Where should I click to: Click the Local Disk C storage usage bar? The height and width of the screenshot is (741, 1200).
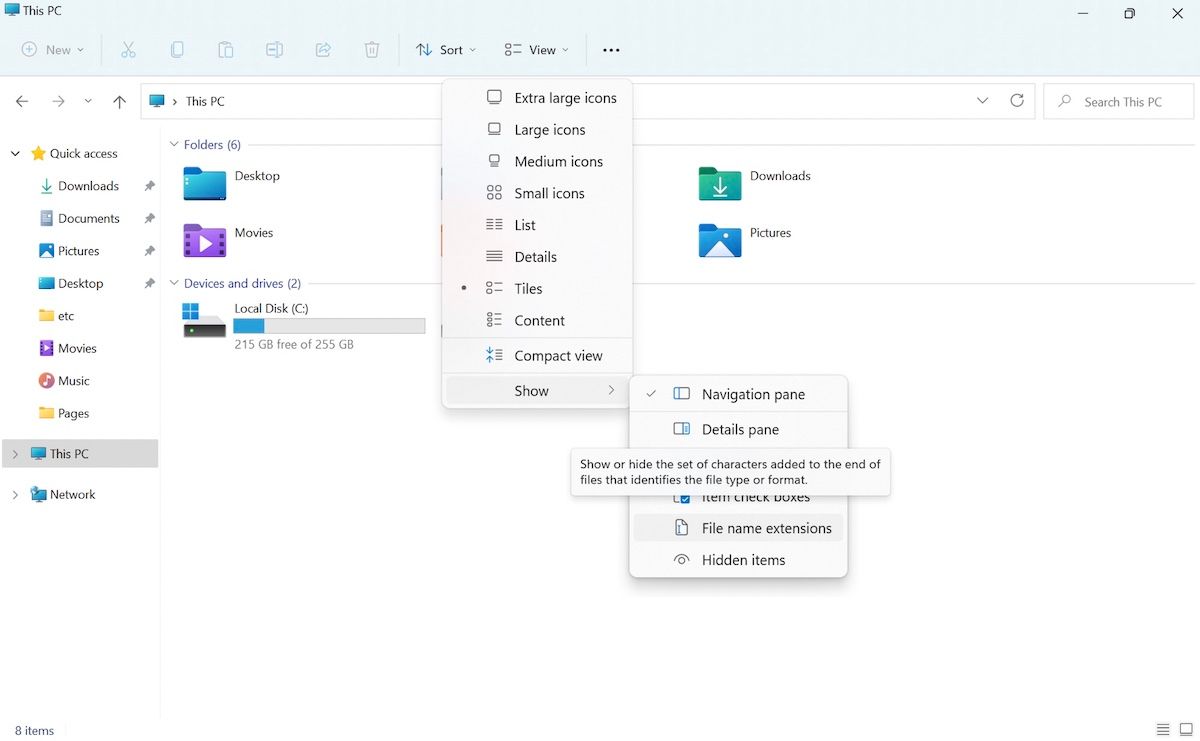[330, 325]
